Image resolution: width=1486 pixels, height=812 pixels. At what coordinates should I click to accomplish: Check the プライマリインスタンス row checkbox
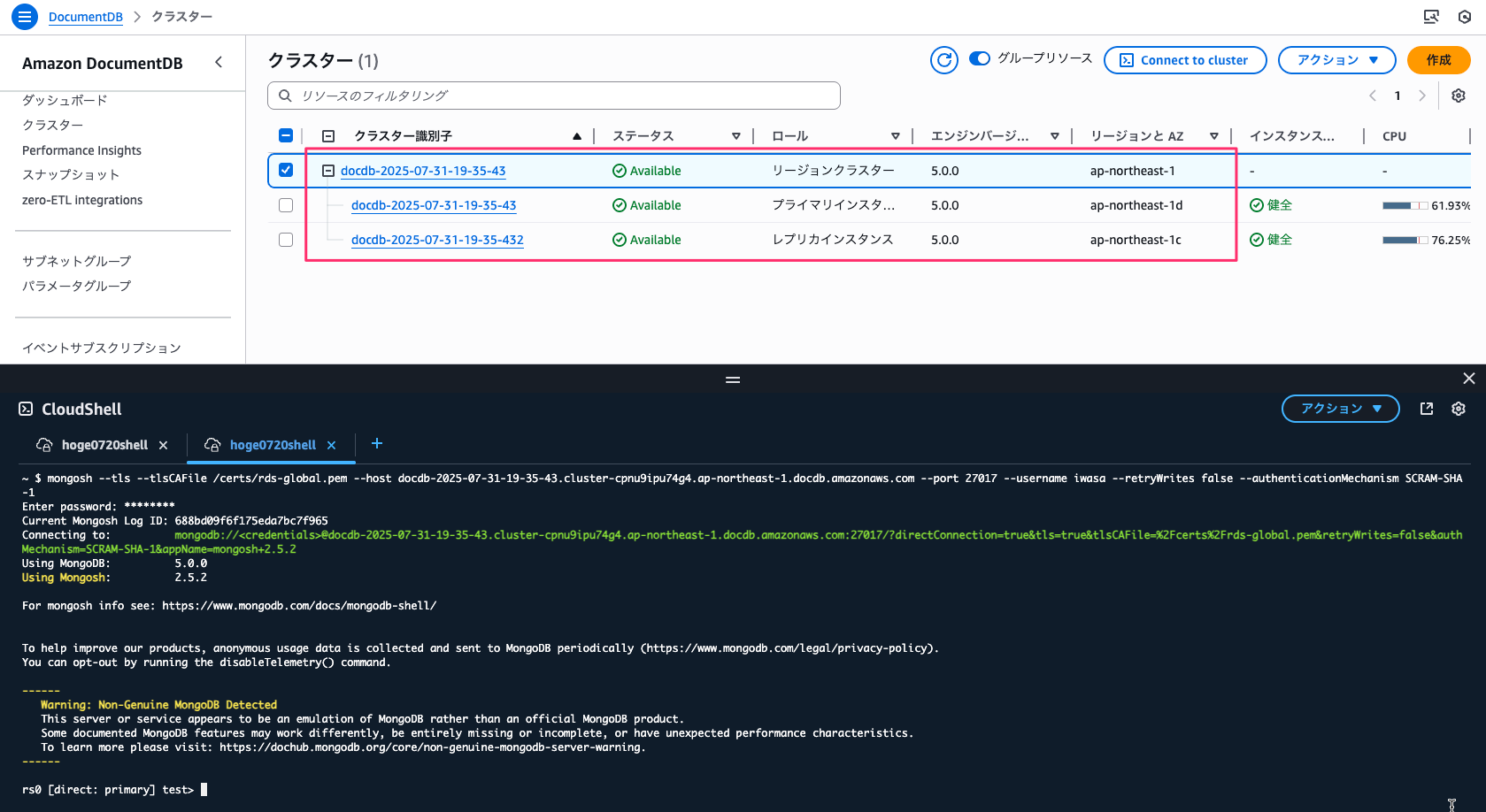pos(286,205)
